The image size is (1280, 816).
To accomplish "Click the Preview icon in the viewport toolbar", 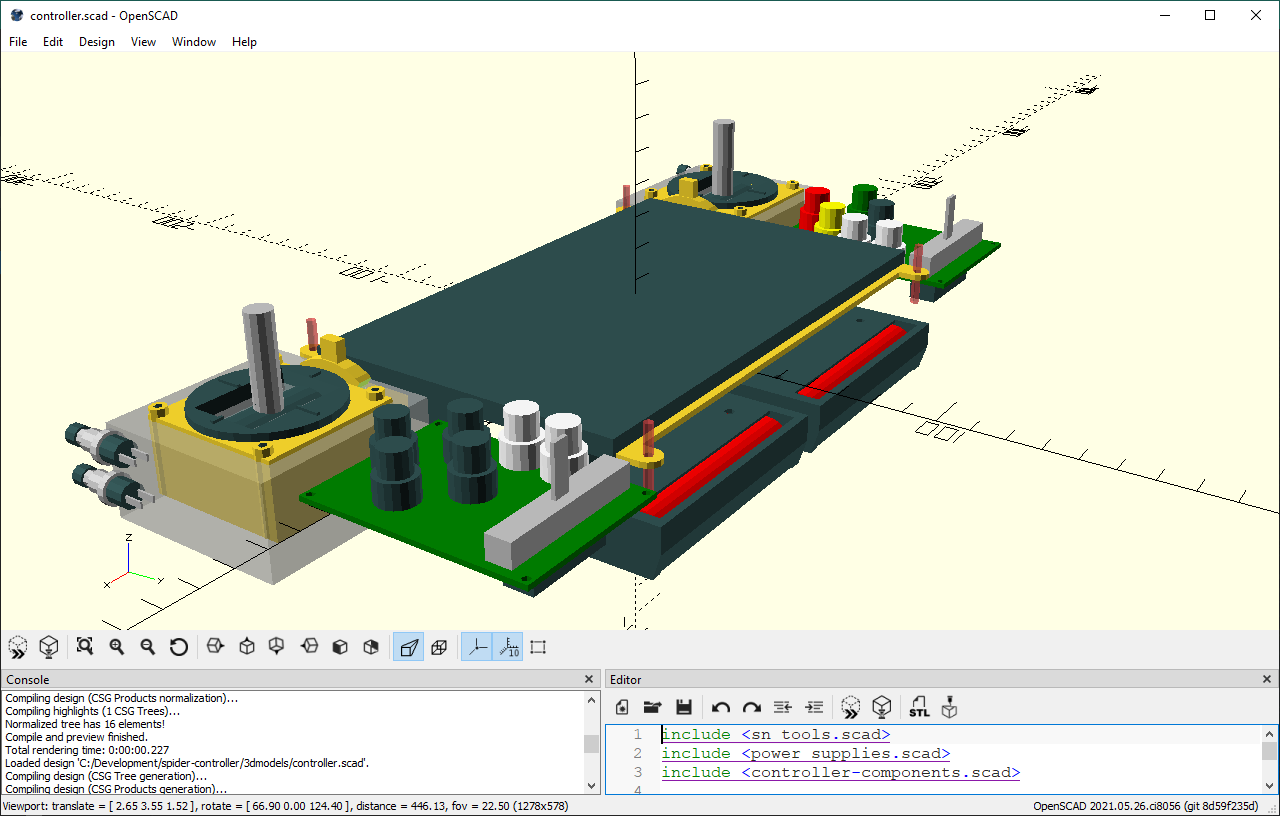I will [17, 647].
